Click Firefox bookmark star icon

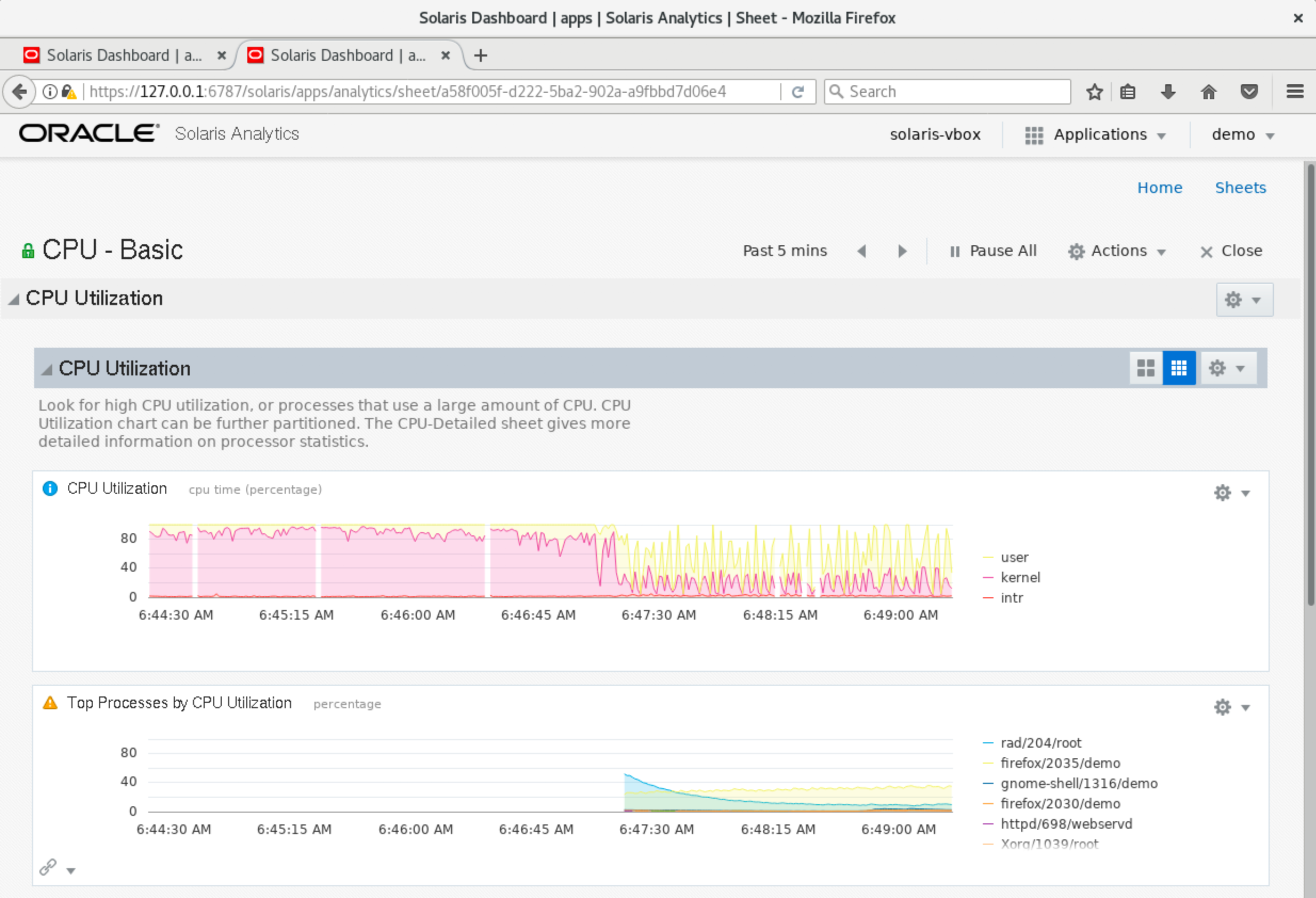(x=1094, y=92)
